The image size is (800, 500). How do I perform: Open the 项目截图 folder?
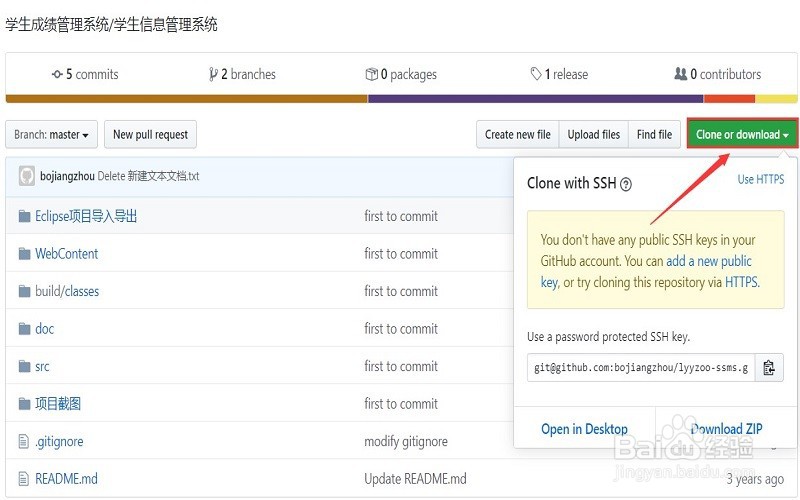tap(58, 404)
